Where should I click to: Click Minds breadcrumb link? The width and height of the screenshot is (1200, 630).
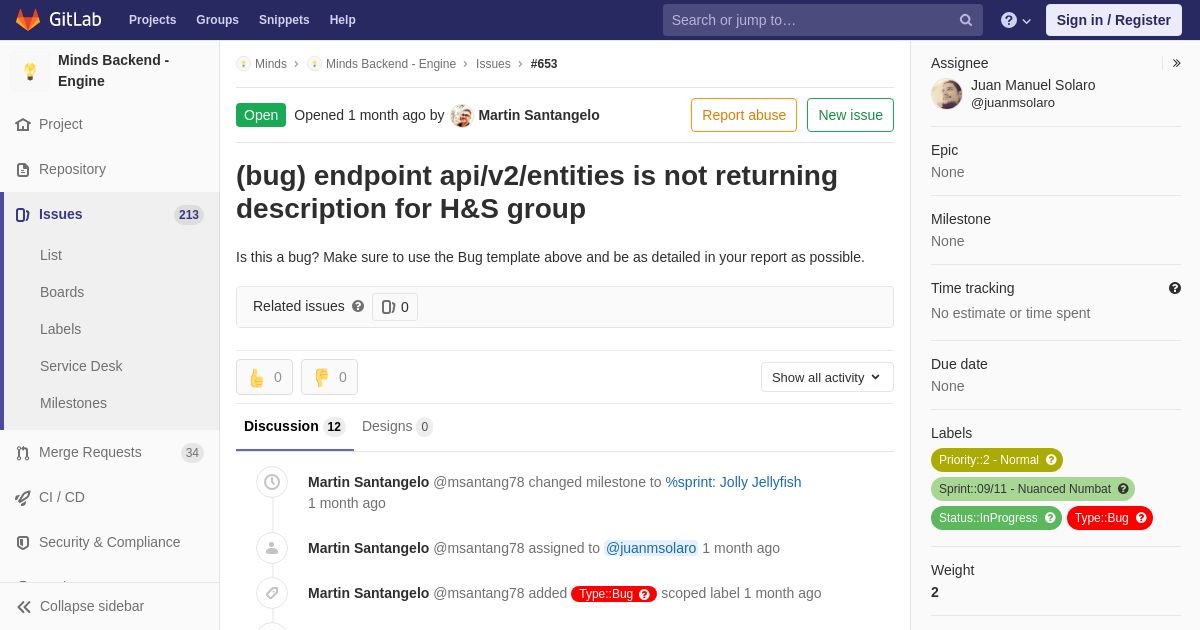(271, 64)
